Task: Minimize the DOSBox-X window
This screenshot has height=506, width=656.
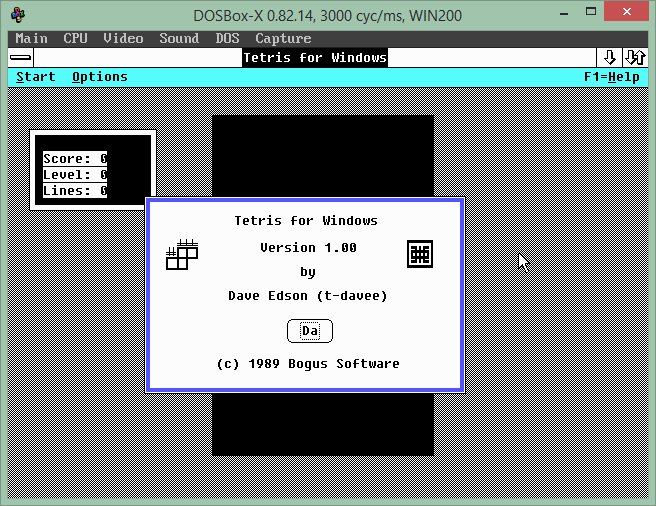Action: 564,13
